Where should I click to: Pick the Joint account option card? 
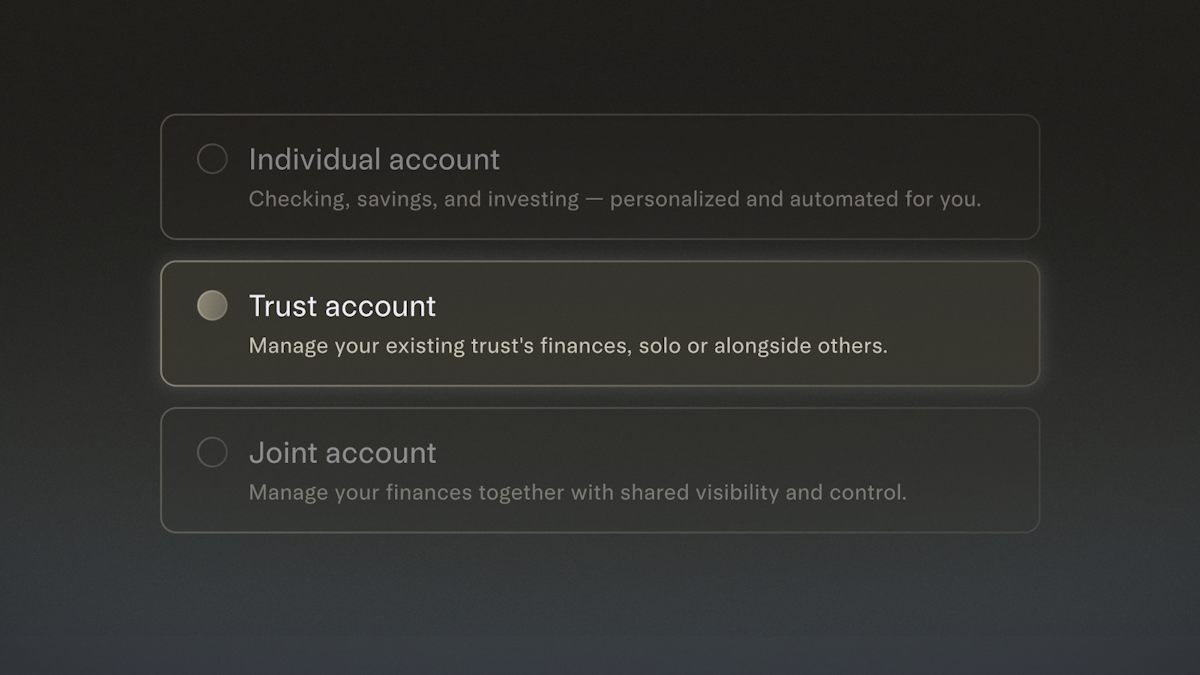pyautogui.click(x=600, y=470)
